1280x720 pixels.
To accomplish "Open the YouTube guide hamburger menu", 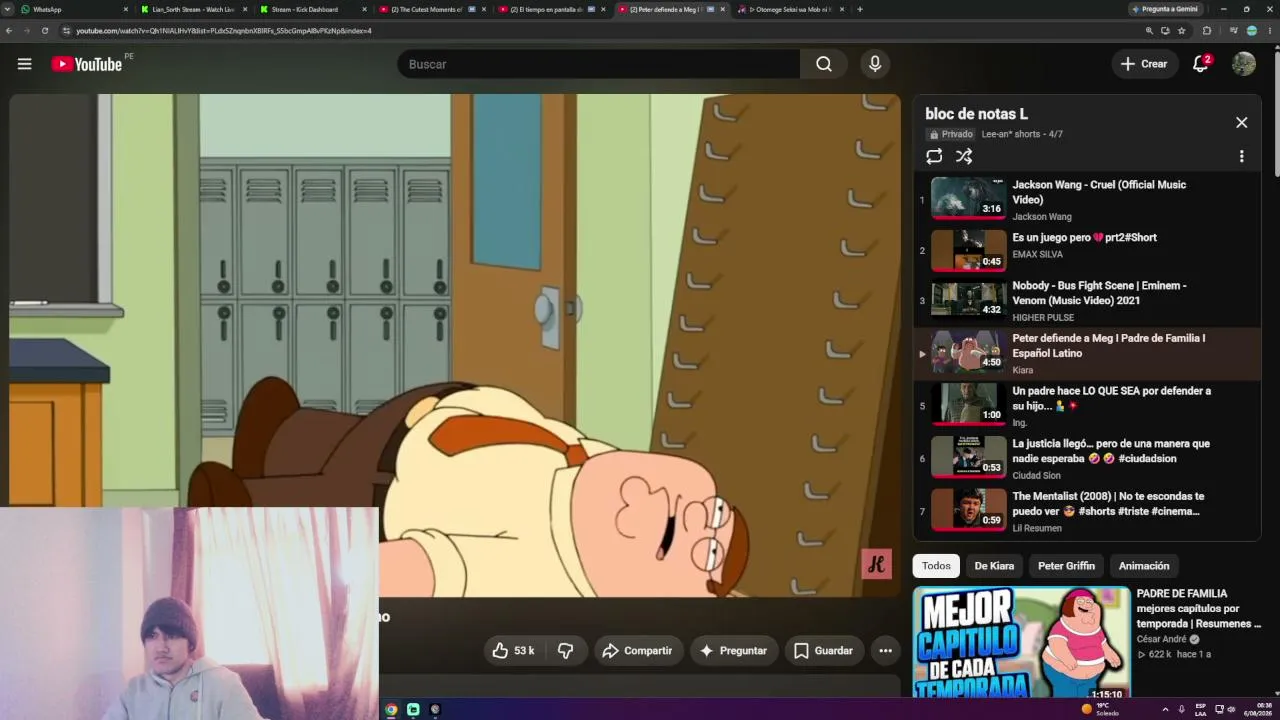I will coord(24,64).
